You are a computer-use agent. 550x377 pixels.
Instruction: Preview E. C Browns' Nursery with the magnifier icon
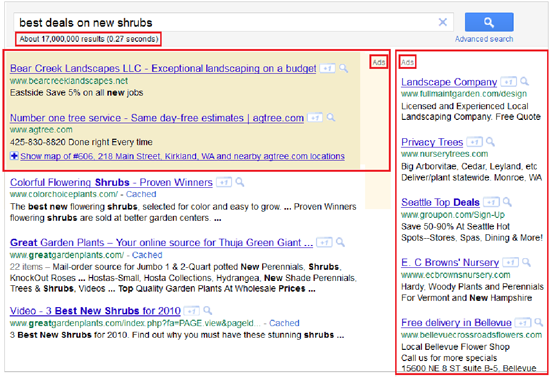coord(526,262)
